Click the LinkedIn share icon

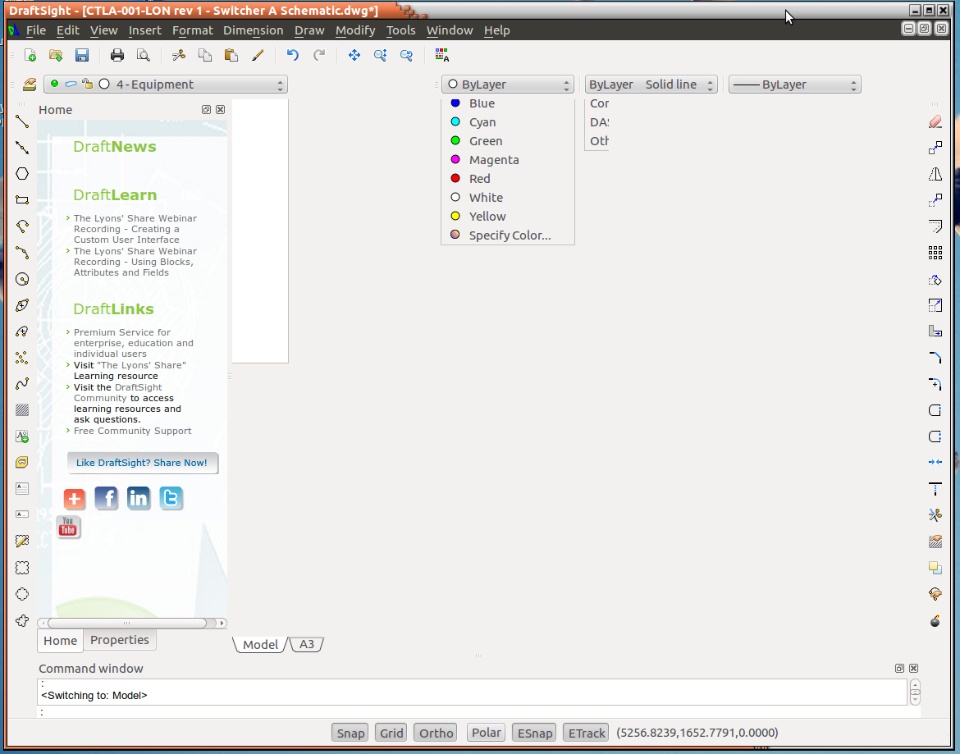pos(138,498)
